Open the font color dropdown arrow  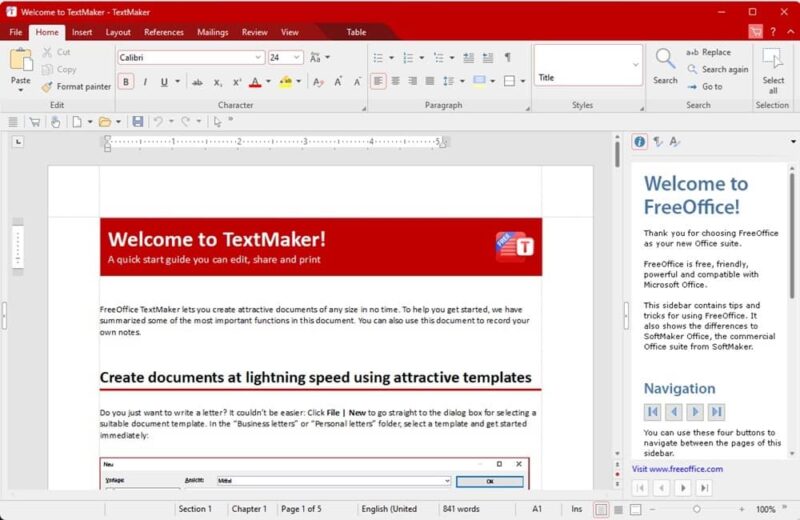coord(268,82)
